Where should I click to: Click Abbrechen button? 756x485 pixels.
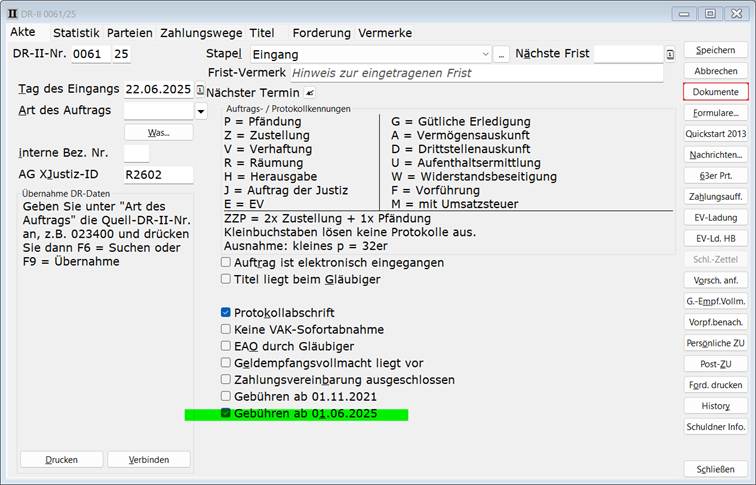(716, 71)
